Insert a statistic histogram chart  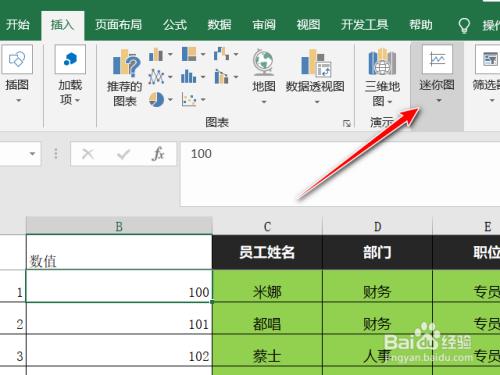[x=189, y=77]
